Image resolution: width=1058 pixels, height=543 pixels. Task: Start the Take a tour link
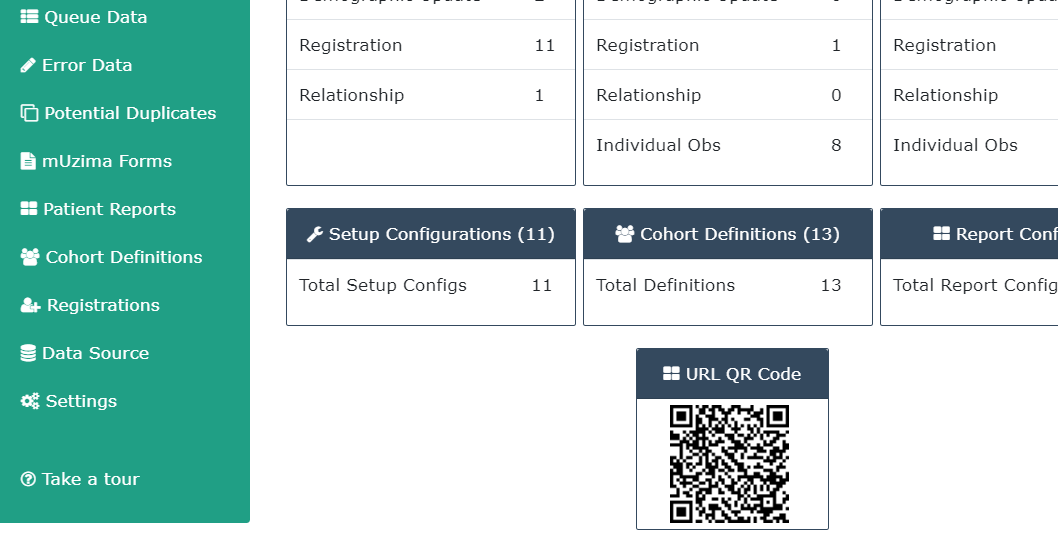click(x=80, y=479)
